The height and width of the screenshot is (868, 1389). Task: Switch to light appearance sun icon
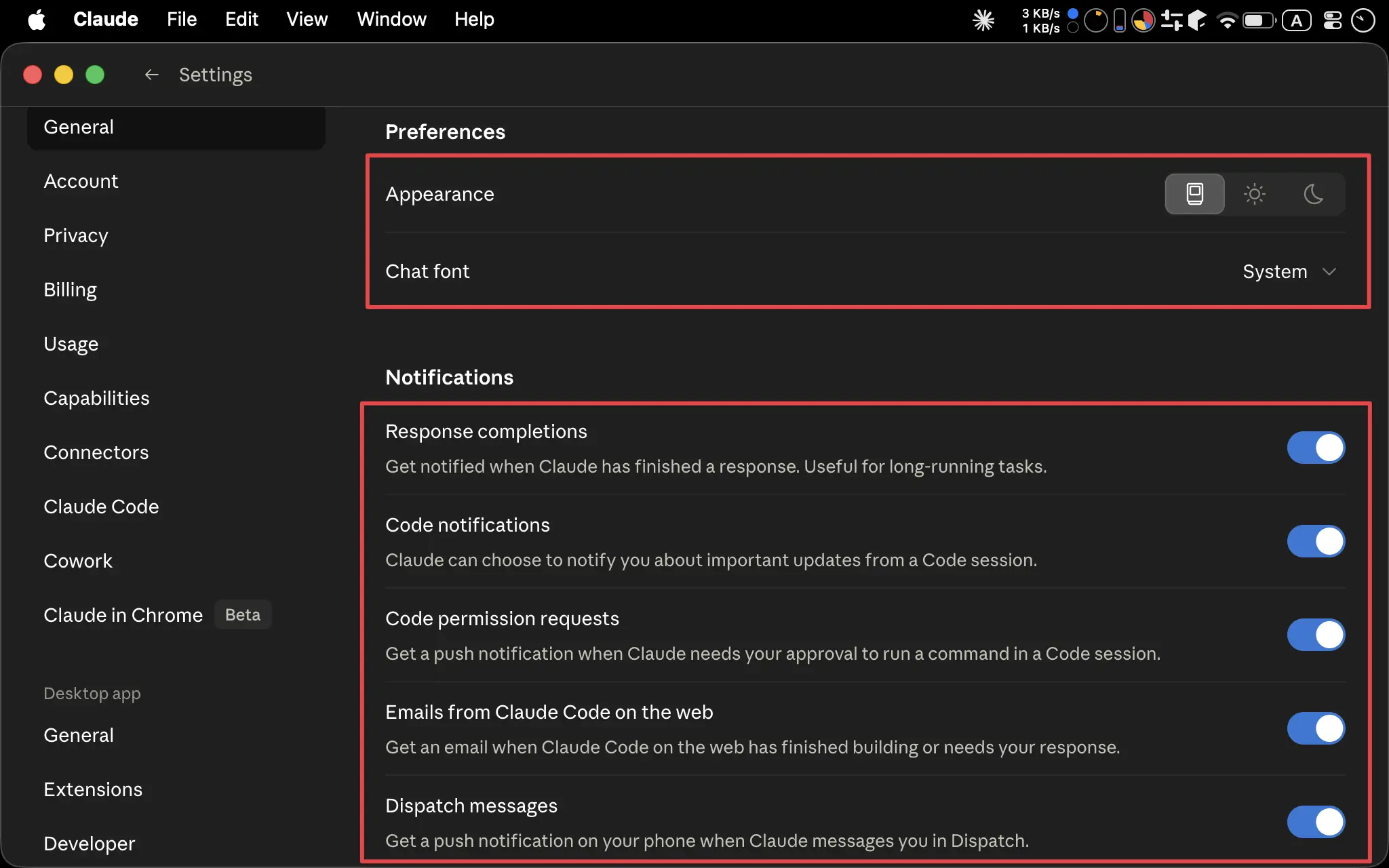tap(1254, 194)
